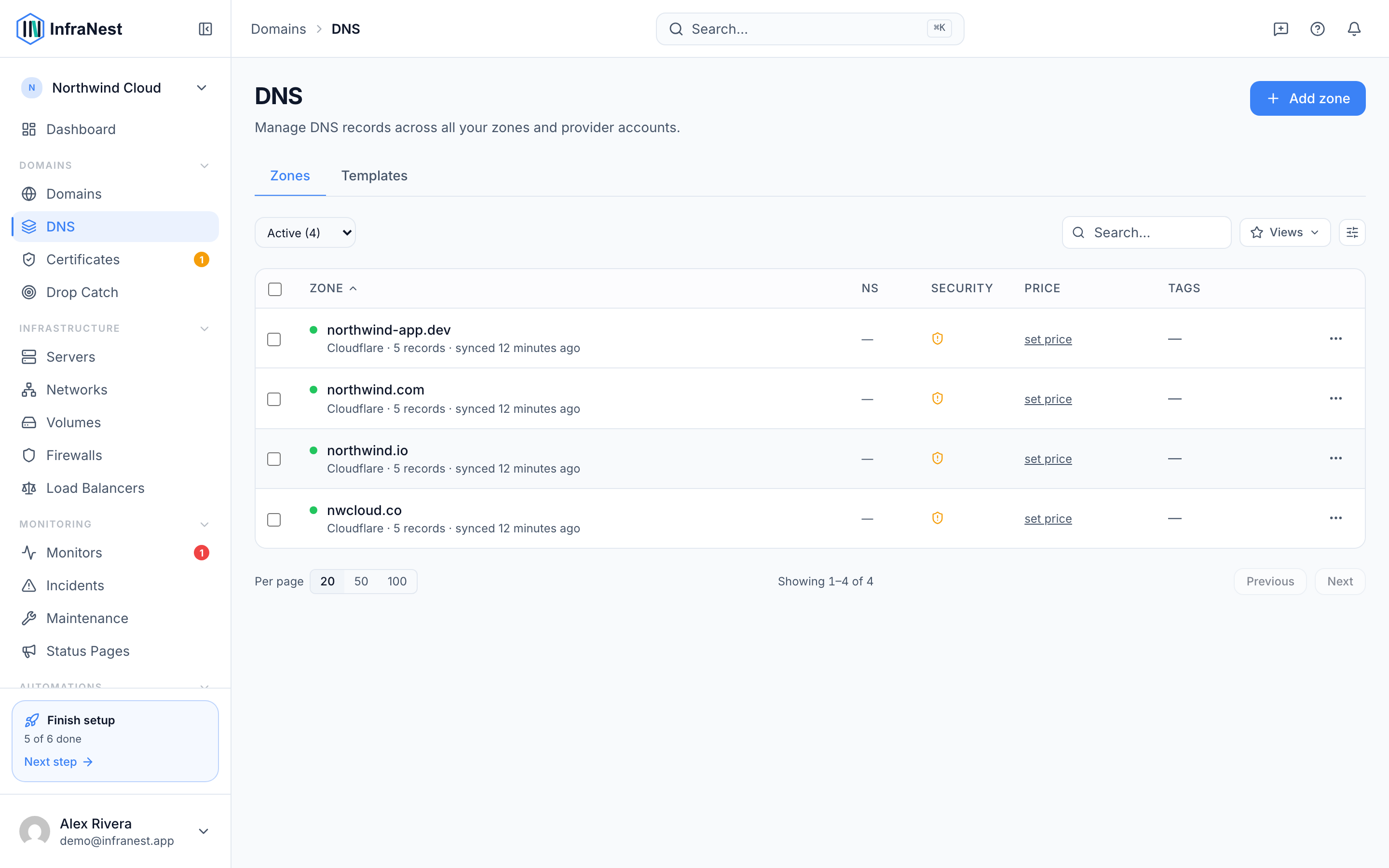Image resolution: width=1389 pixels, height=868 pixels.
Task: Click the Finish setup rocket icon
Action: (x=32, y=720)
